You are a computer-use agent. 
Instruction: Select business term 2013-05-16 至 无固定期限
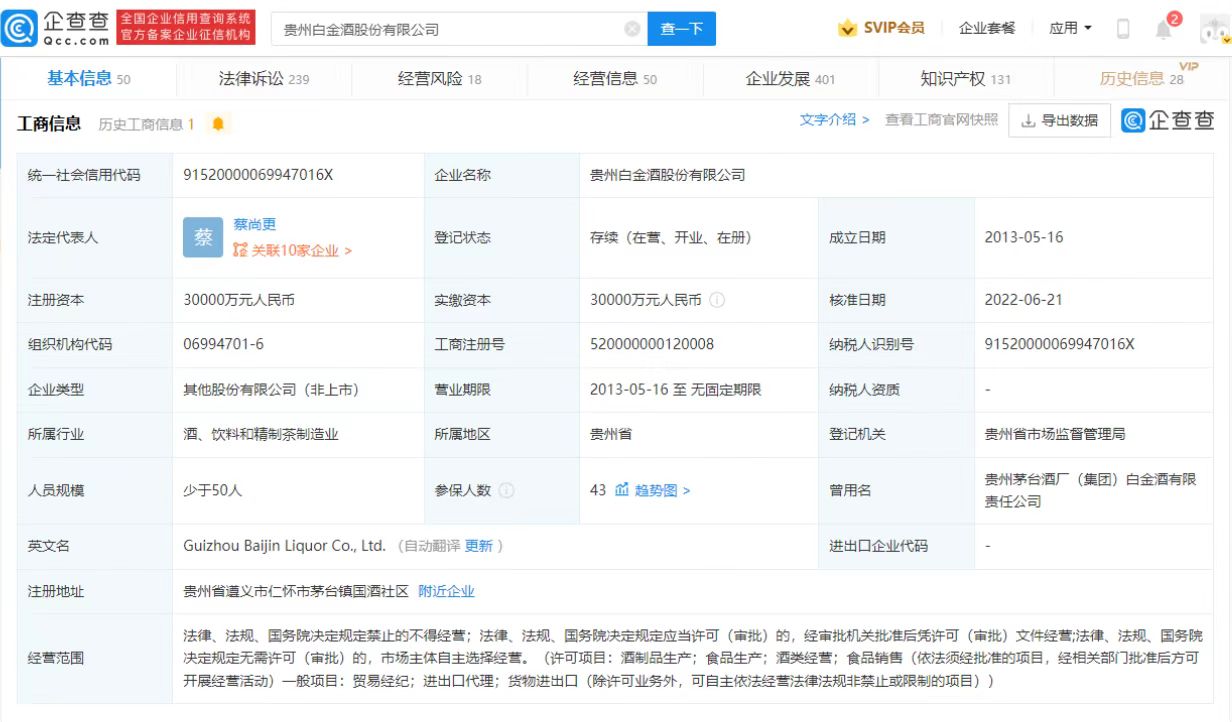pos(675,389)
